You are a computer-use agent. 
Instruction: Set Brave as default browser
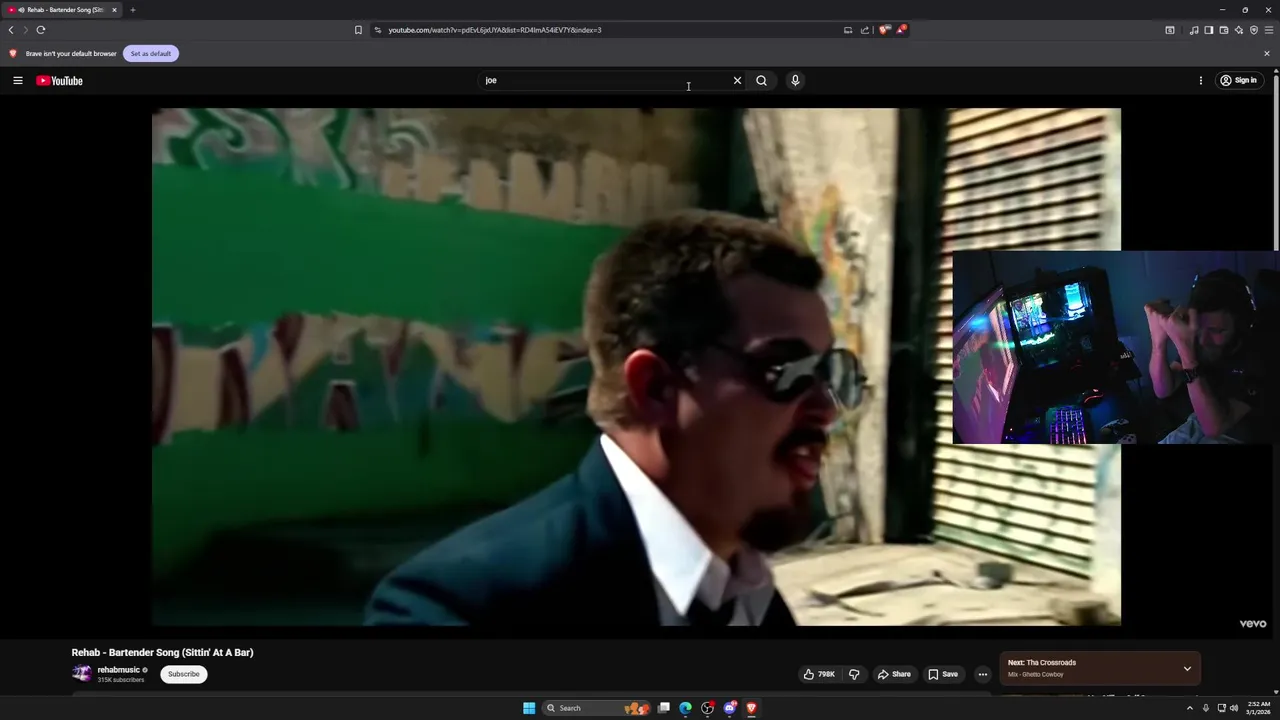pyautogui.click(x=151, y=54)
